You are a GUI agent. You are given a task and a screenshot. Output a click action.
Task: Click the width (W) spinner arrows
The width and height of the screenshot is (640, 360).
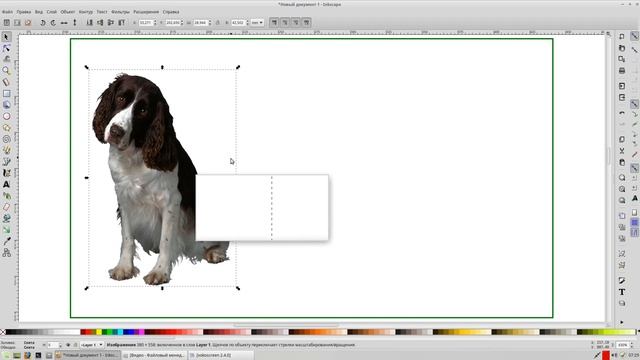click(x=210, y=22)
